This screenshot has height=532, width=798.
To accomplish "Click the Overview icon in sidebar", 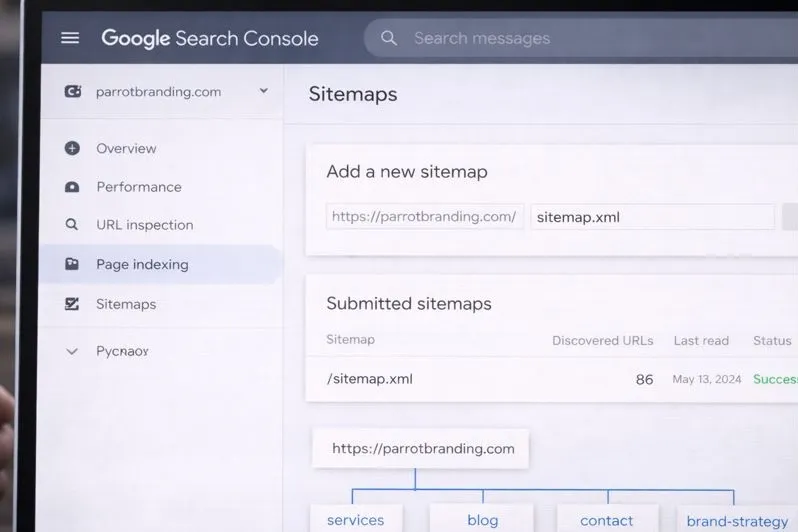I will pos(72,148).
